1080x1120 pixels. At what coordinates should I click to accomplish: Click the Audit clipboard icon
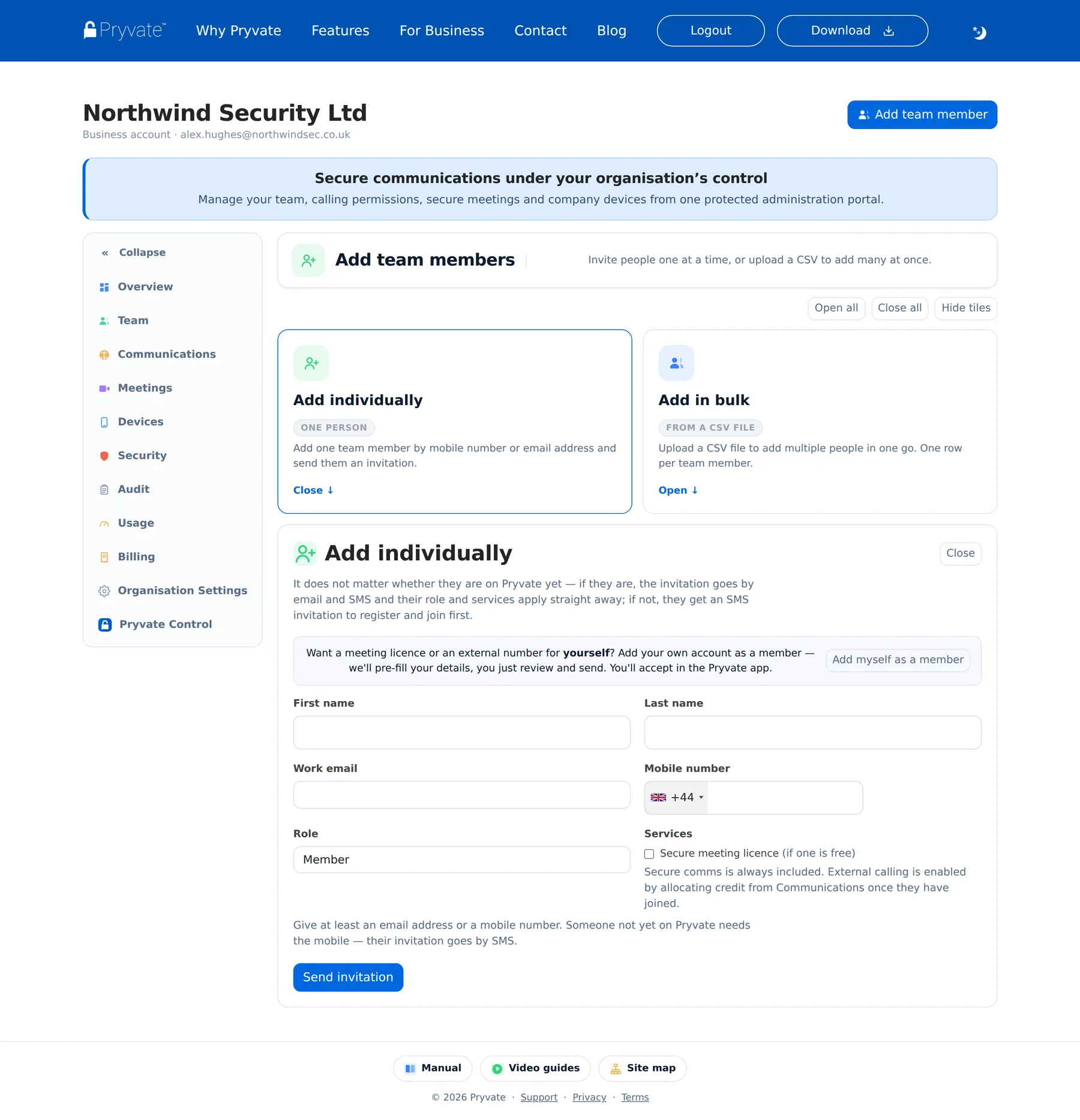pos(104,490)
